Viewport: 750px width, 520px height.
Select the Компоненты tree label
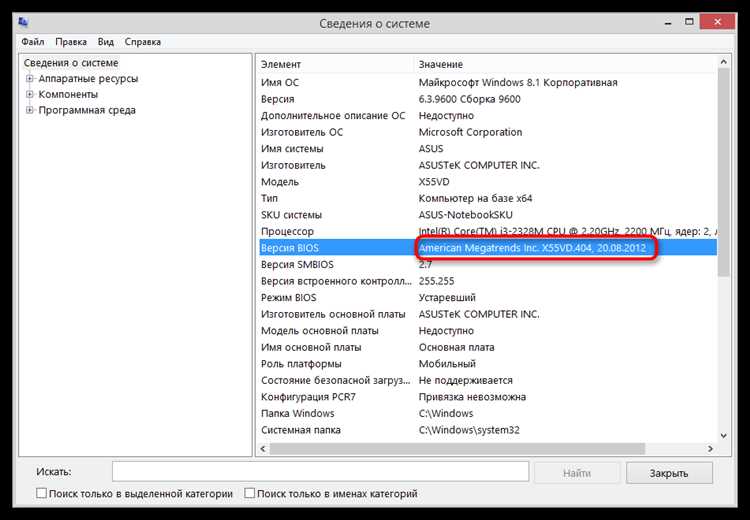(x=68, y=94)
